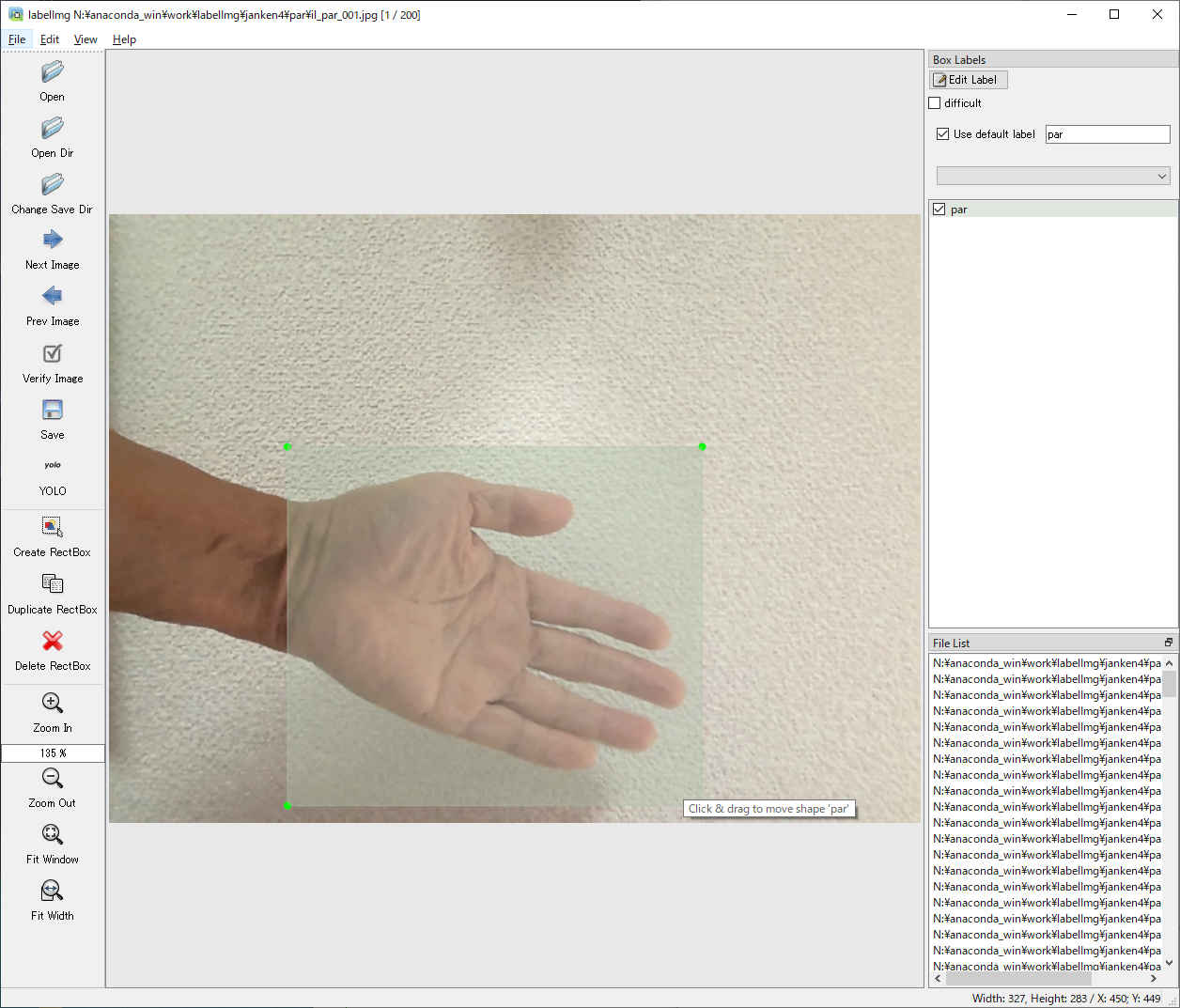Click the Open file icon
Viewport: 1180px width, 1008px height.
[x=53, y=71]
